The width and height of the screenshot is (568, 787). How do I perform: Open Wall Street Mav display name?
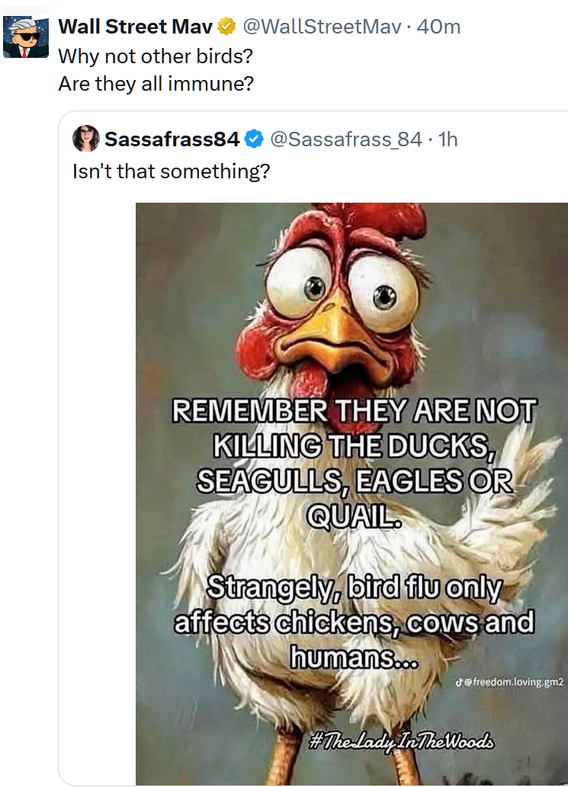[135, 27]
